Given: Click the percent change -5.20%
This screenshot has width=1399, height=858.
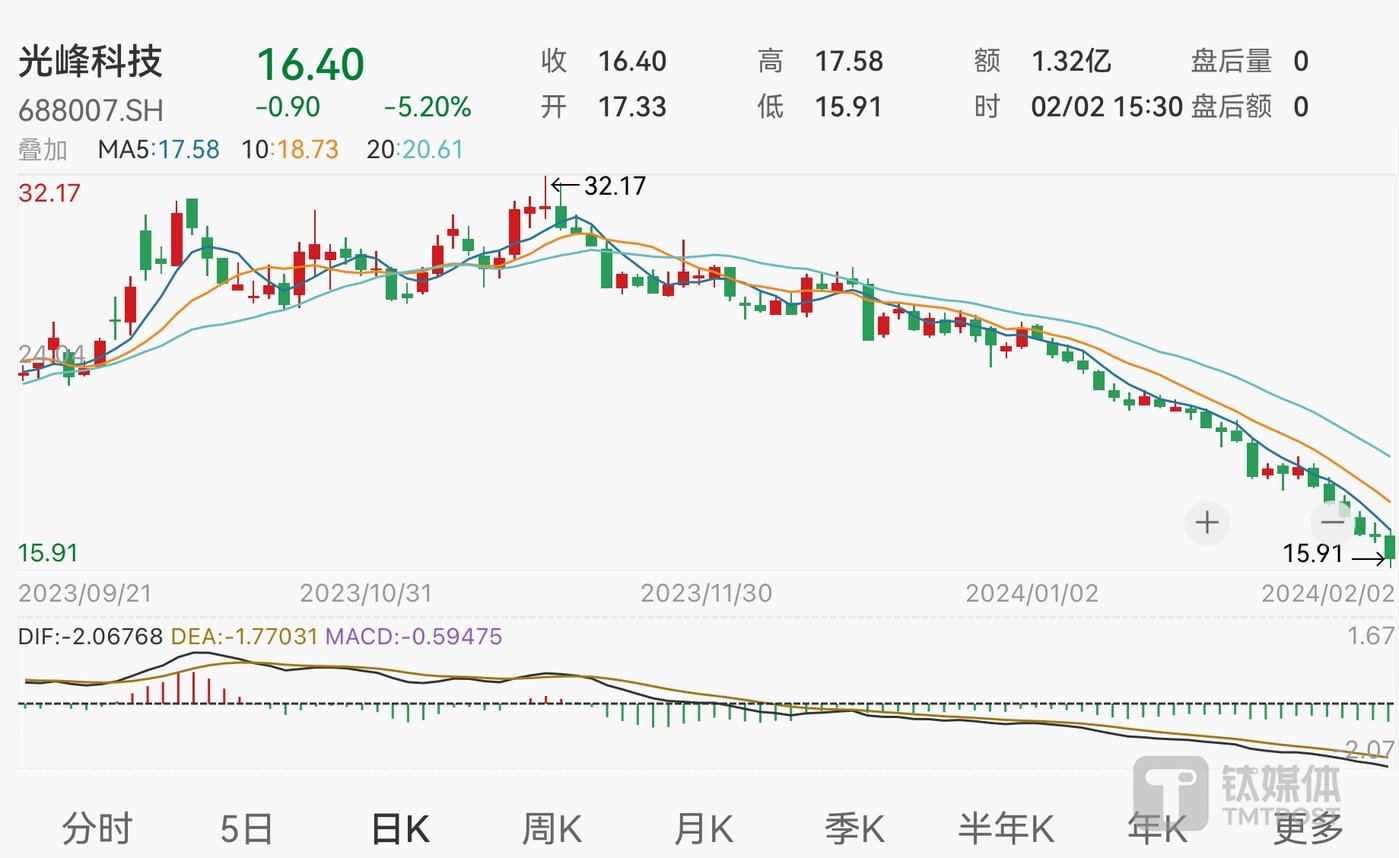Looking at the screenshot, I should [427, 107].
